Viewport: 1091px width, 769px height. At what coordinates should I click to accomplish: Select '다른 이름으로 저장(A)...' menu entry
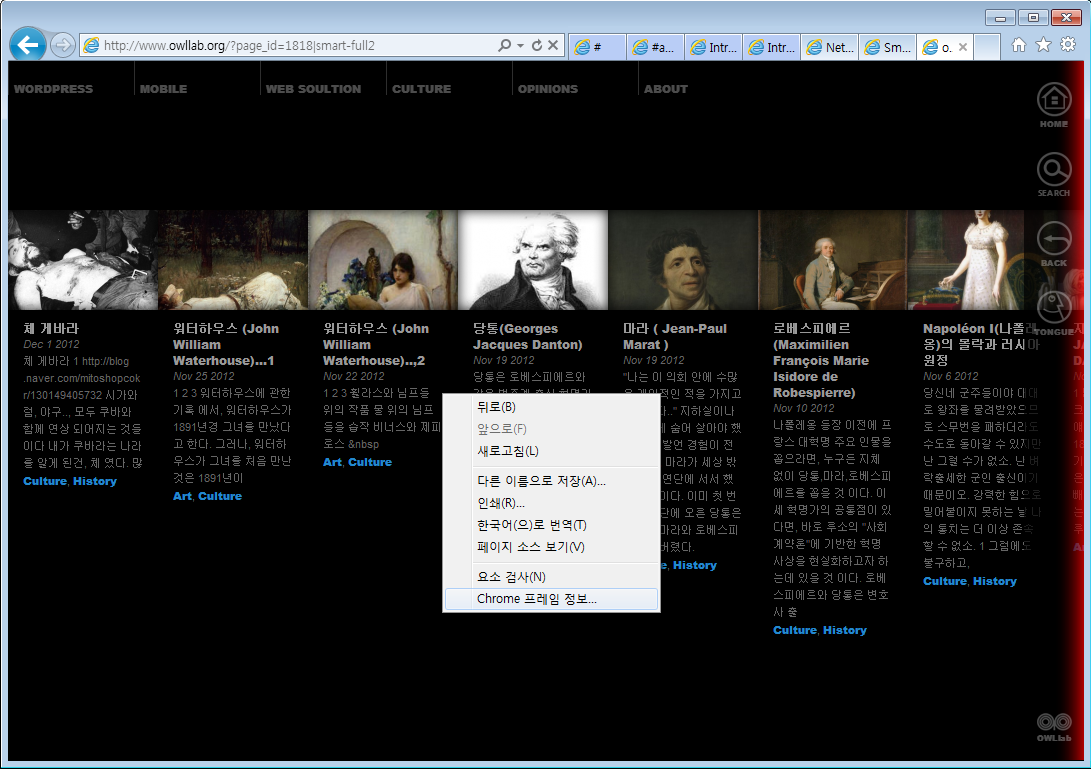551,481
